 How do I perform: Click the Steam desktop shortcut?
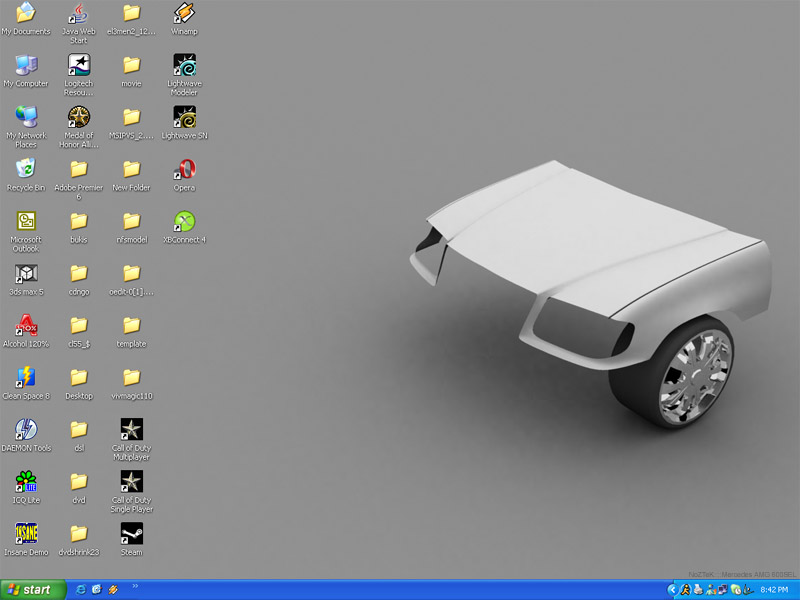131,534
